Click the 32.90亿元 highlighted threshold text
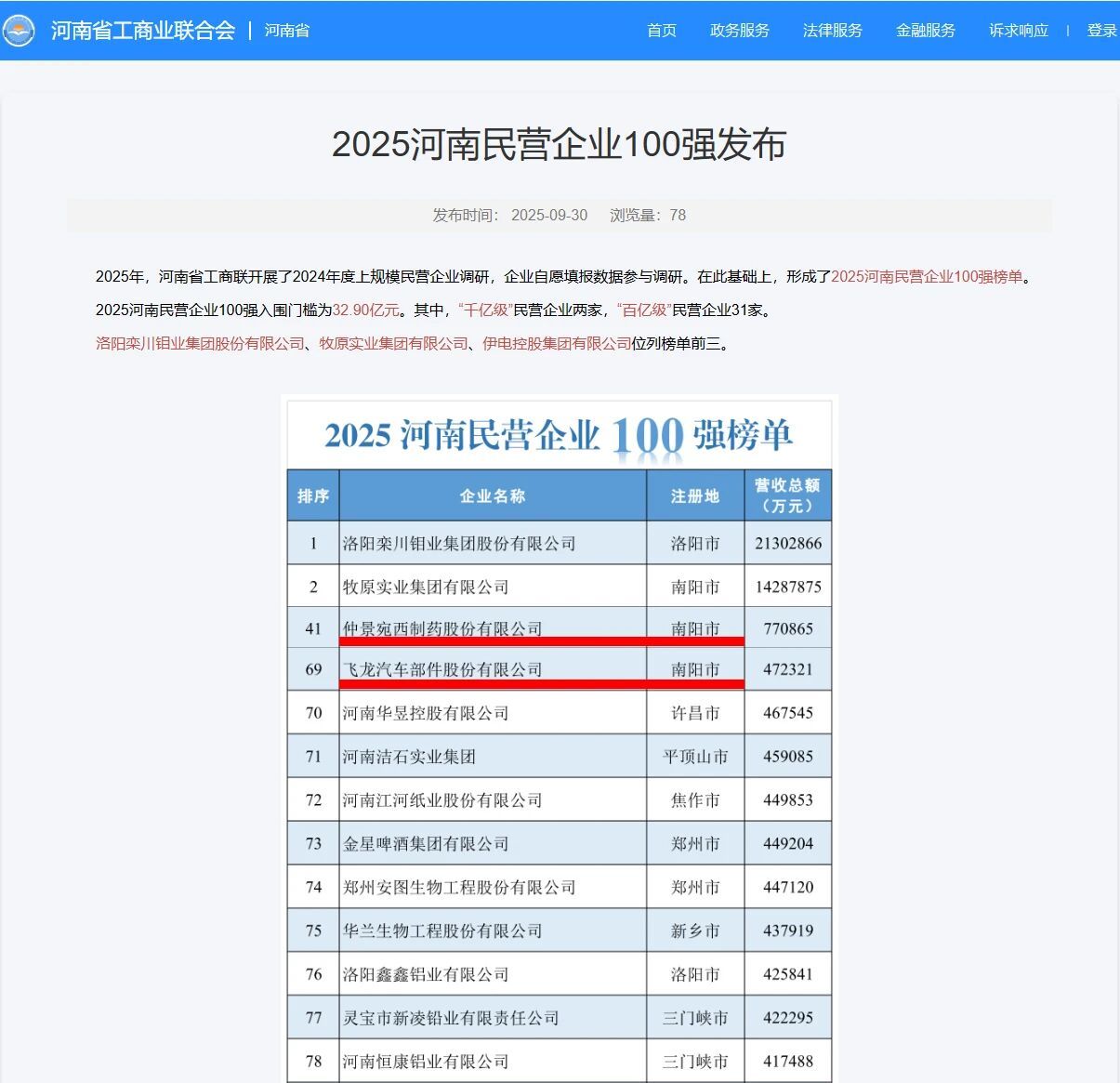The width and height of the screenshot is (1120, 1083). click(x=365, y=310)
